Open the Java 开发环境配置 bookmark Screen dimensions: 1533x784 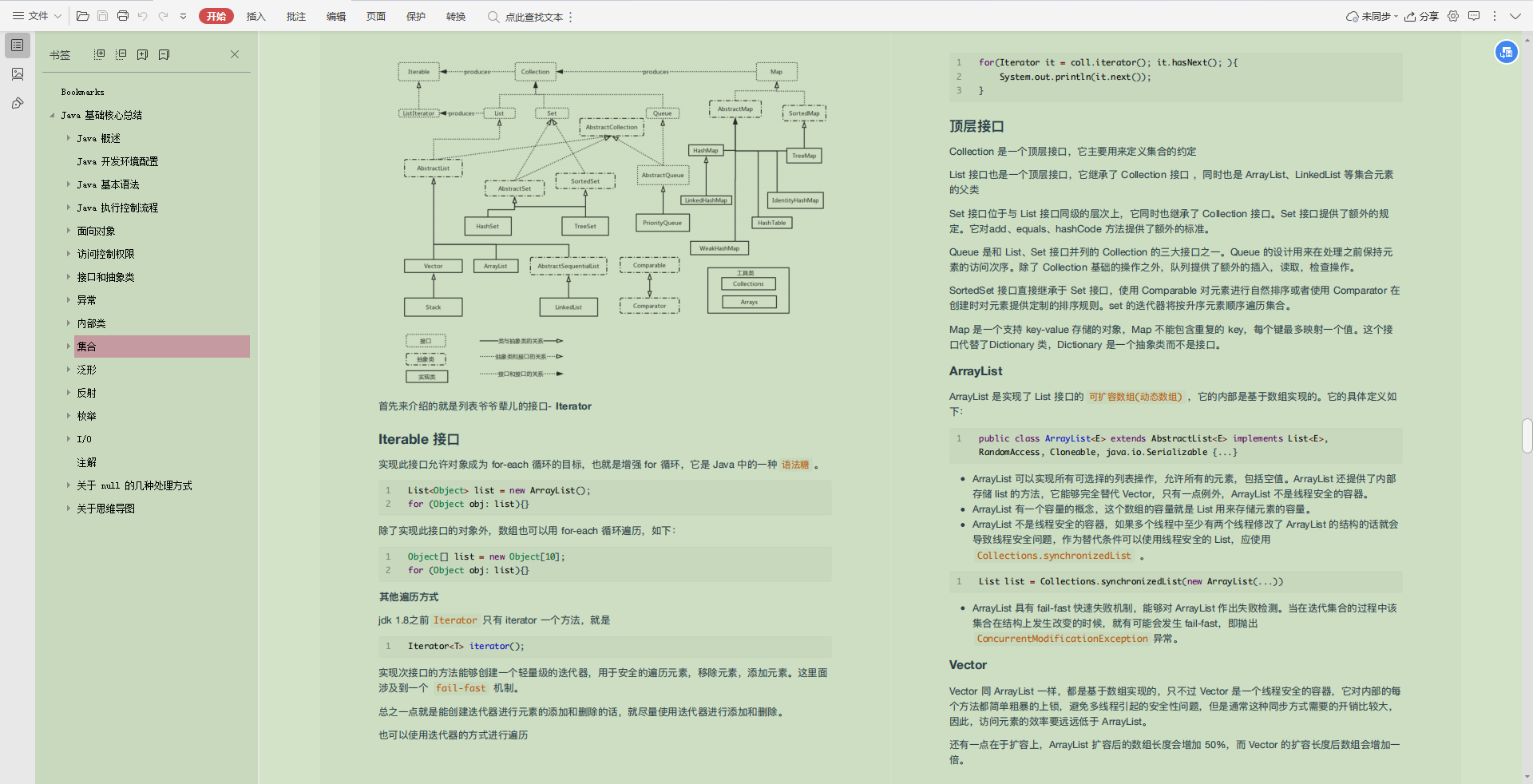pyautogui.click(x=117, y=161)
